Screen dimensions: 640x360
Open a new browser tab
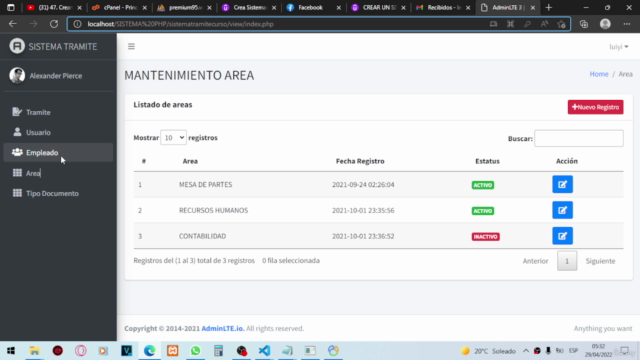(548, 7)
